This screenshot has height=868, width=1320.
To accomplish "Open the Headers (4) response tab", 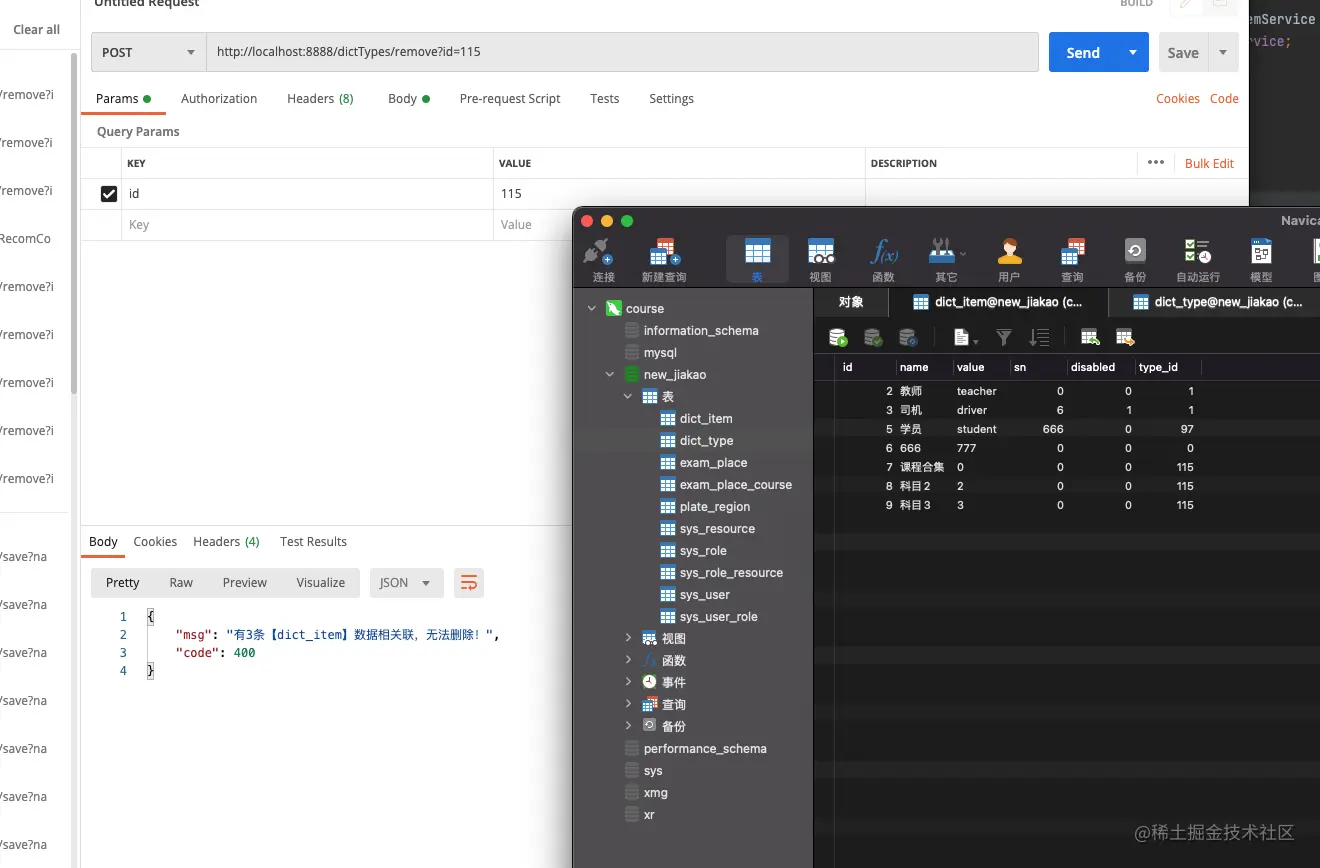I will click(226, 542).
